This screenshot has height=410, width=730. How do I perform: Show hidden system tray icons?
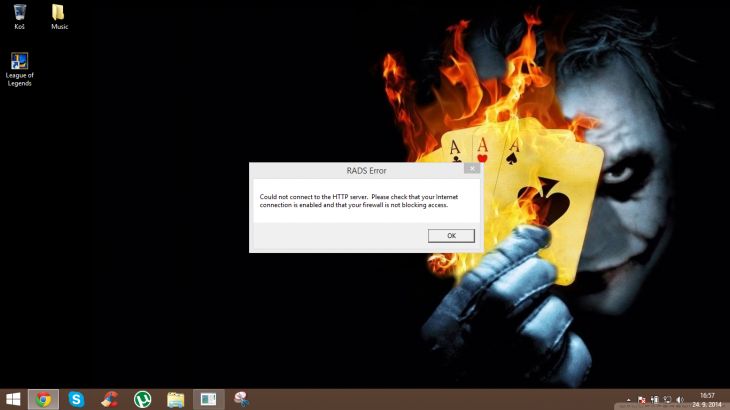pyautogui.click(x=629, y=400)
